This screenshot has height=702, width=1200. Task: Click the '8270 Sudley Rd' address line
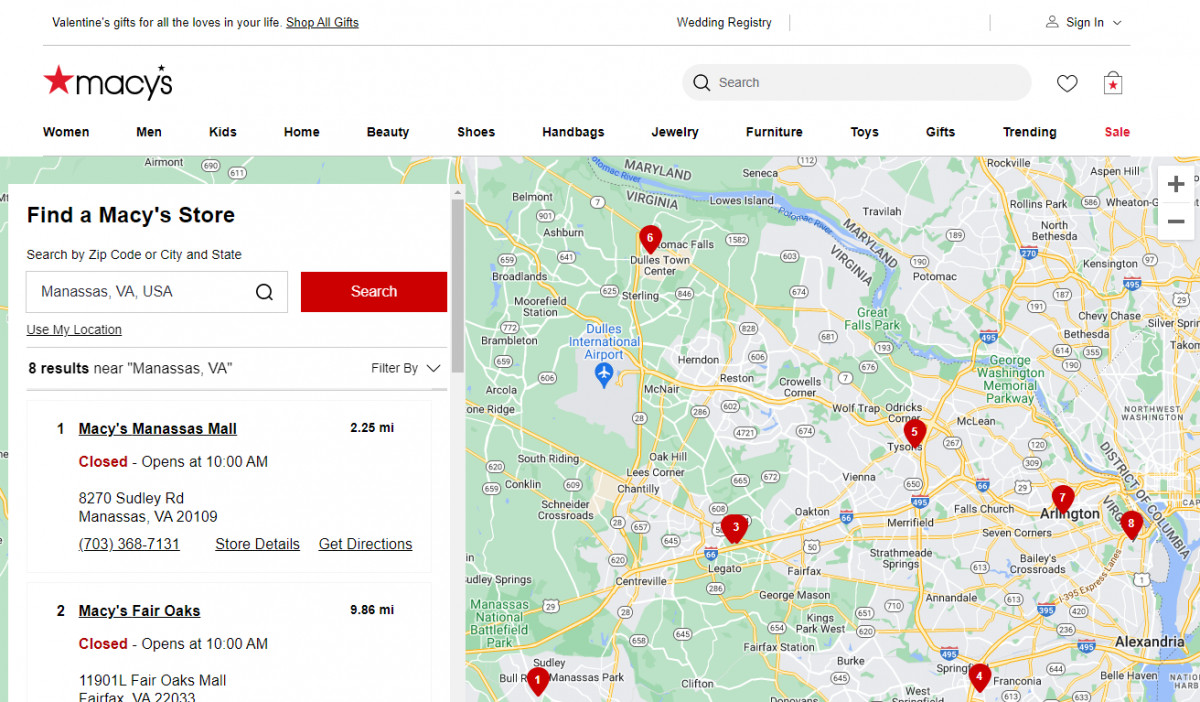[x=131, y=498]
